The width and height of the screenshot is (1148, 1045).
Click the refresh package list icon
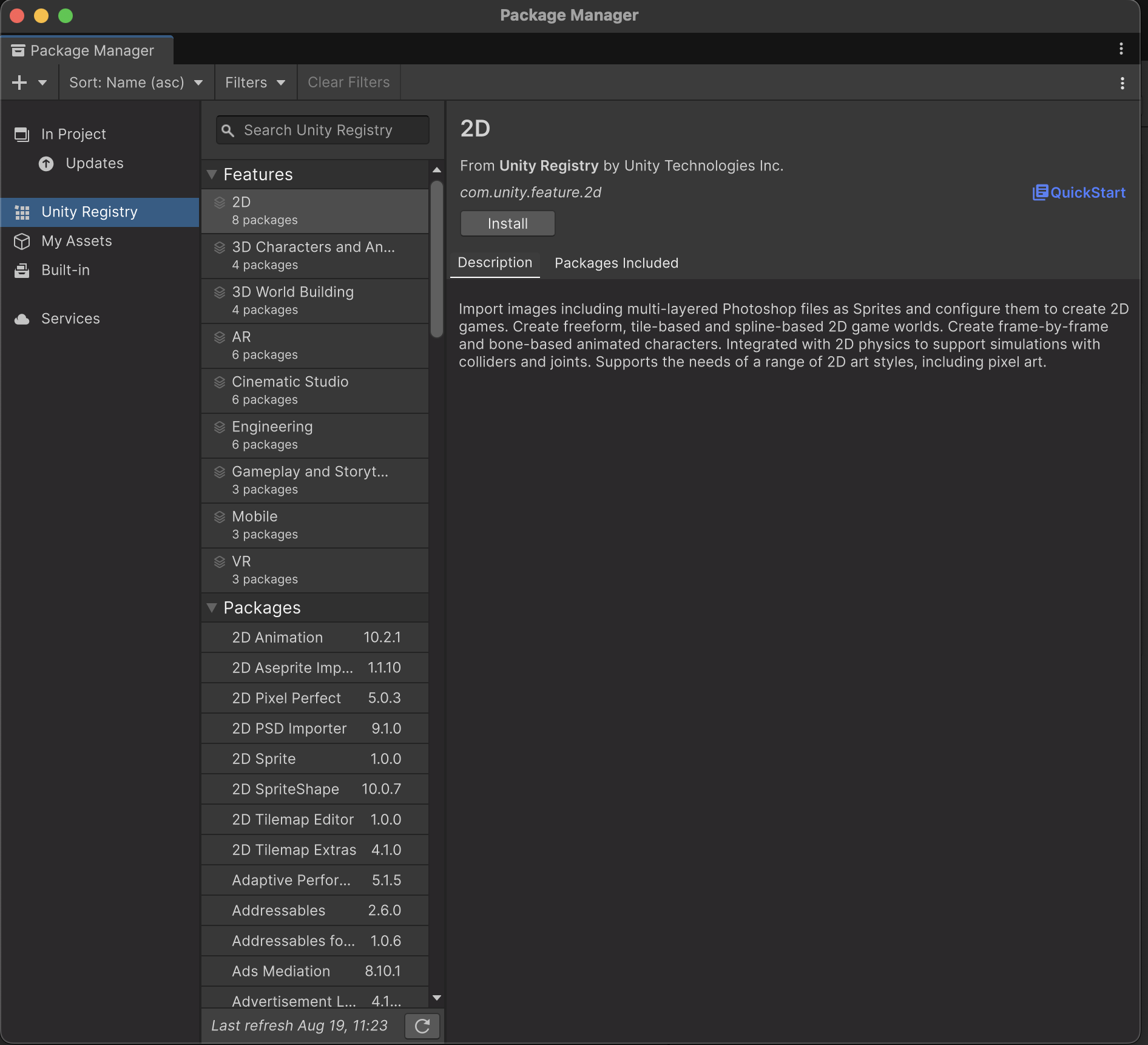point(422,1026)
